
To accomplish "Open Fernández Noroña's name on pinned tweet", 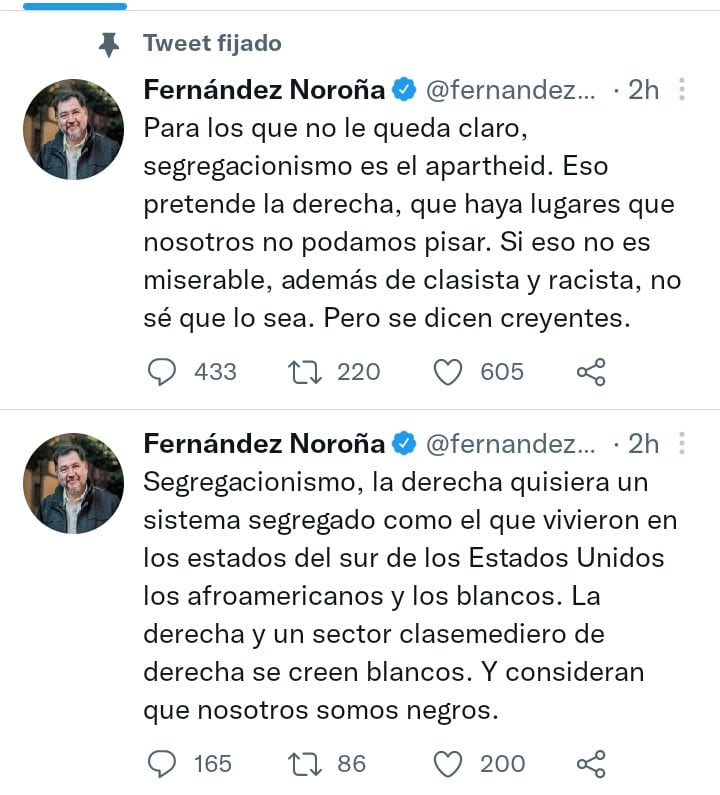I will pyautogui.click(x=264, y=90).
